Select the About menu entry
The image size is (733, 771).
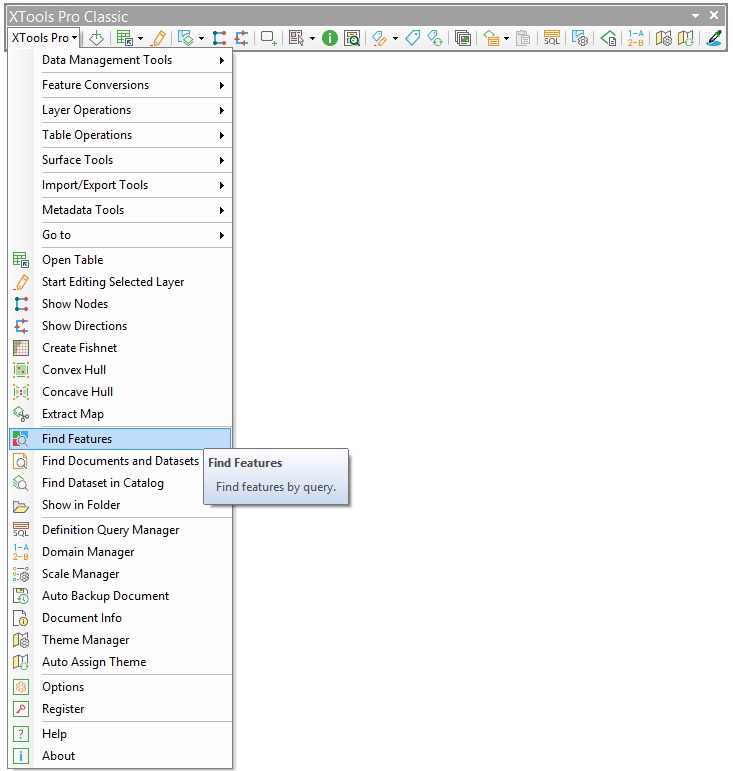(x=120, y=756)
